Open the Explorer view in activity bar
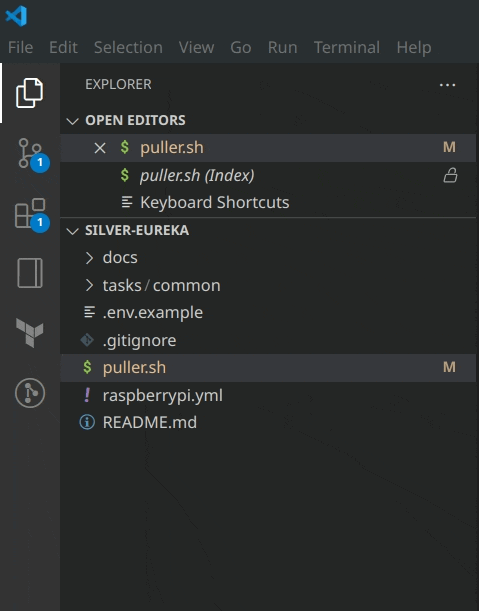Image resolution: width=479 pixels, height=611 pixels. [x=30, y=93]
